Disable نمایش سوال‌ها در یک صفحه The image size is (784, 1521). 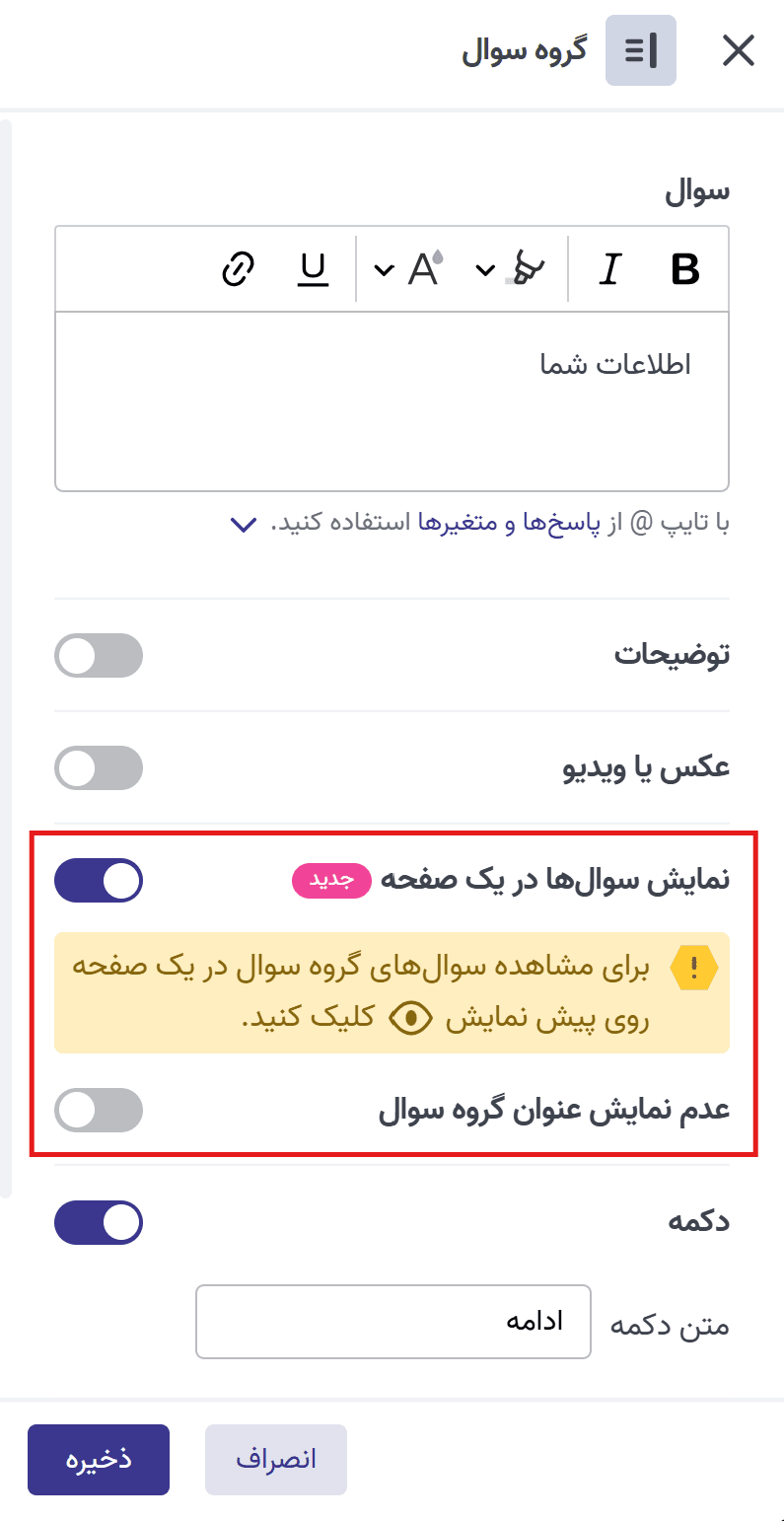(99, 880)
